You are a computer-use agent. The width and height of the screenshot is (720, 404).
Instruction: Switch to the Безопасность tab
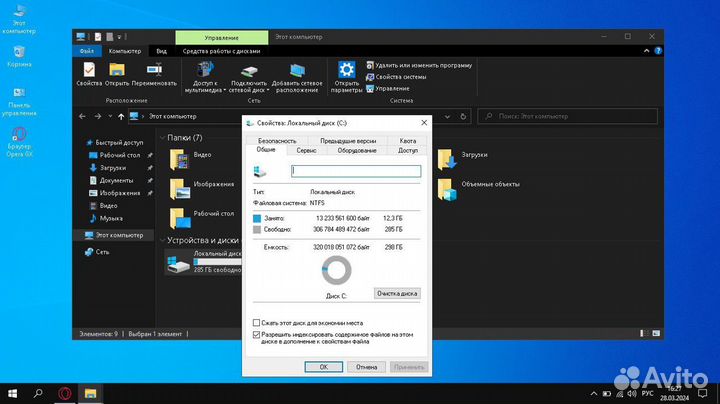(x=277, y=141)
